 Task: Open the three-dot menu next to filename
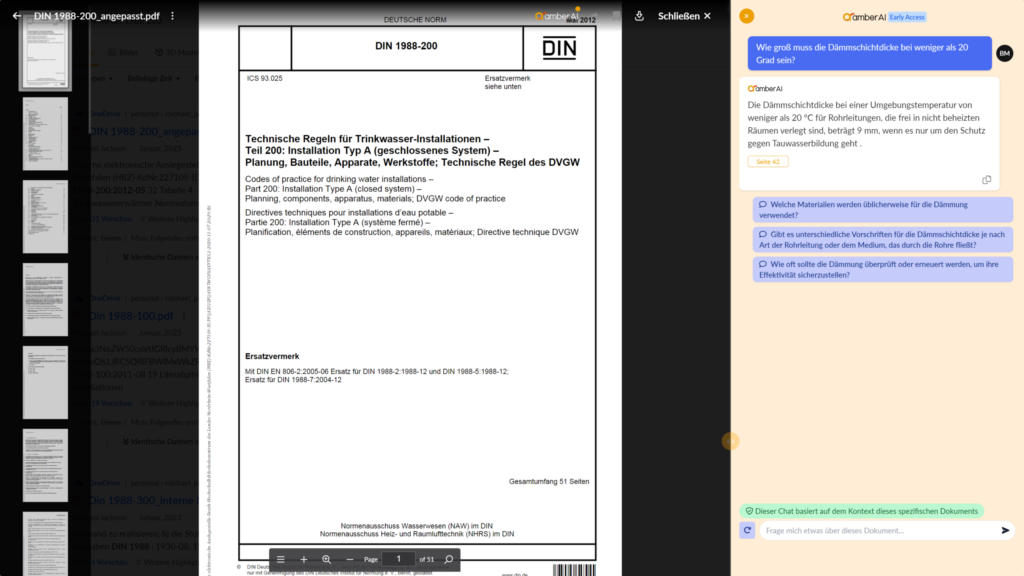[172, 16]
